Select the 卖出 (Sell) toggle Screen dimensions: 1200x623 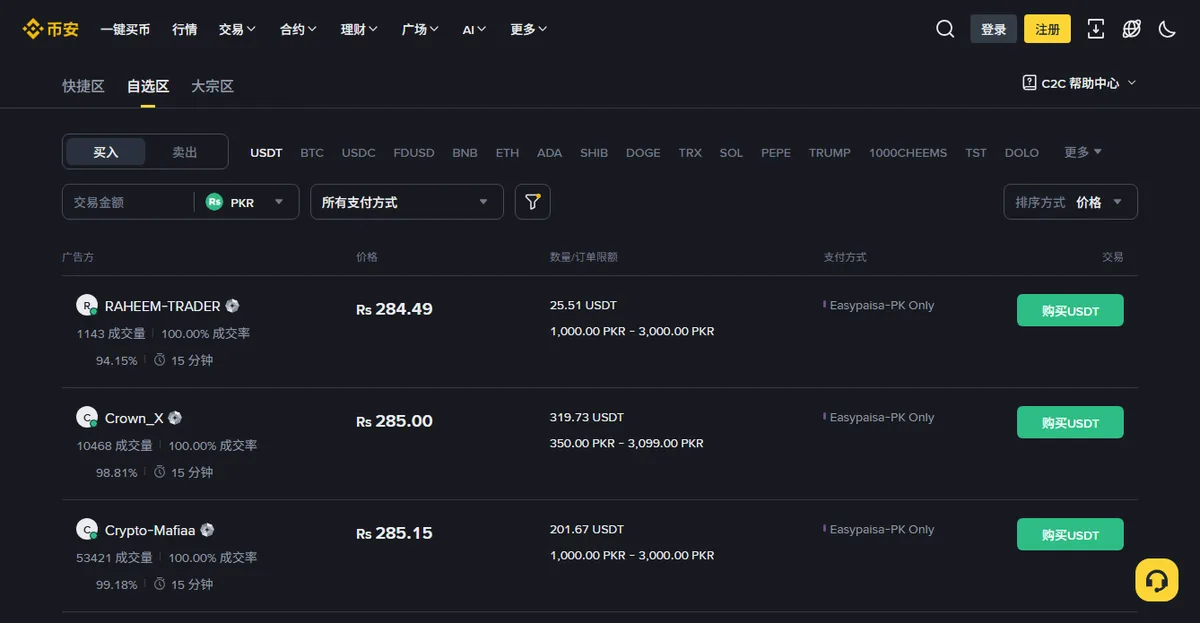(x=185, y=152)
